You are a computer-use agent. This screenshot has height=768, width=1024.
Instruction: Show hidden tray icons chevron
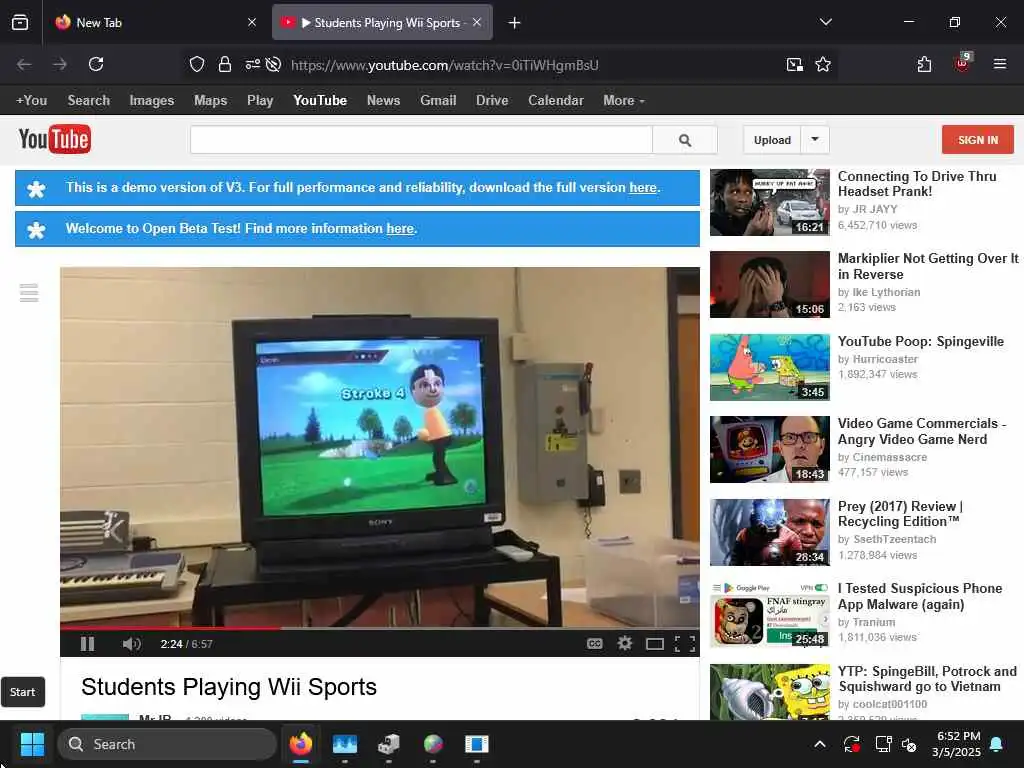(x=820, y=744)
